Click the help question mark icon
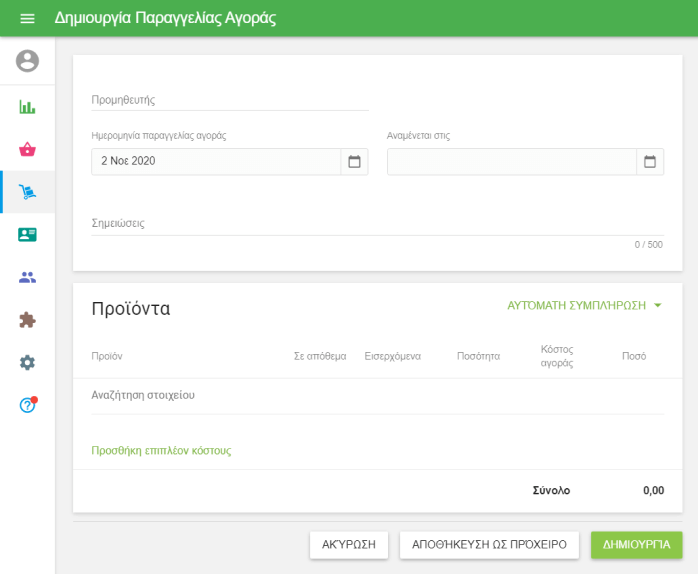The height and width of the screenshot is (574, 698). click(x=27, y=405)
